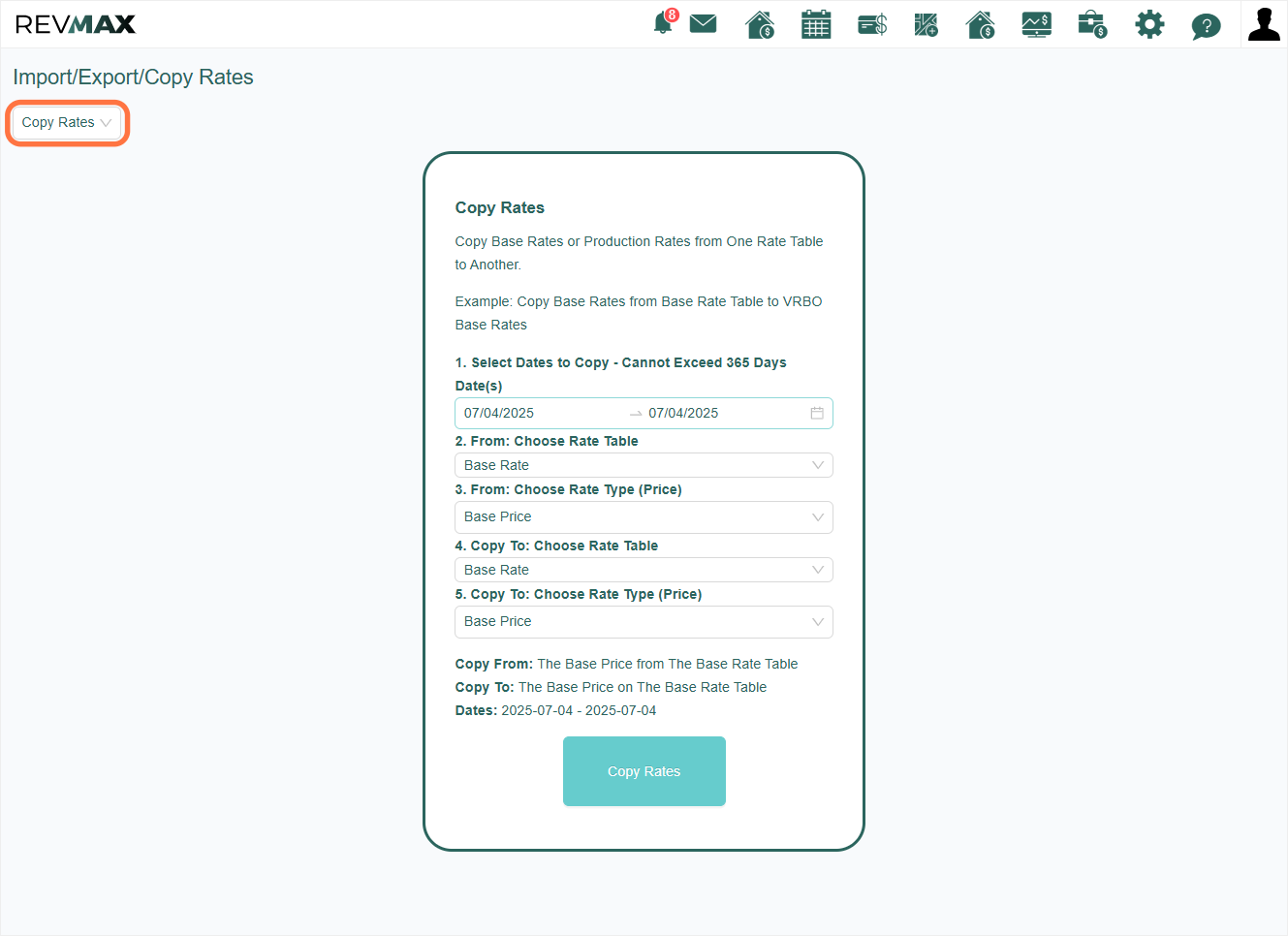Open the settings gear icon
Screen dimensions: 1288x936
point(1149,24)
